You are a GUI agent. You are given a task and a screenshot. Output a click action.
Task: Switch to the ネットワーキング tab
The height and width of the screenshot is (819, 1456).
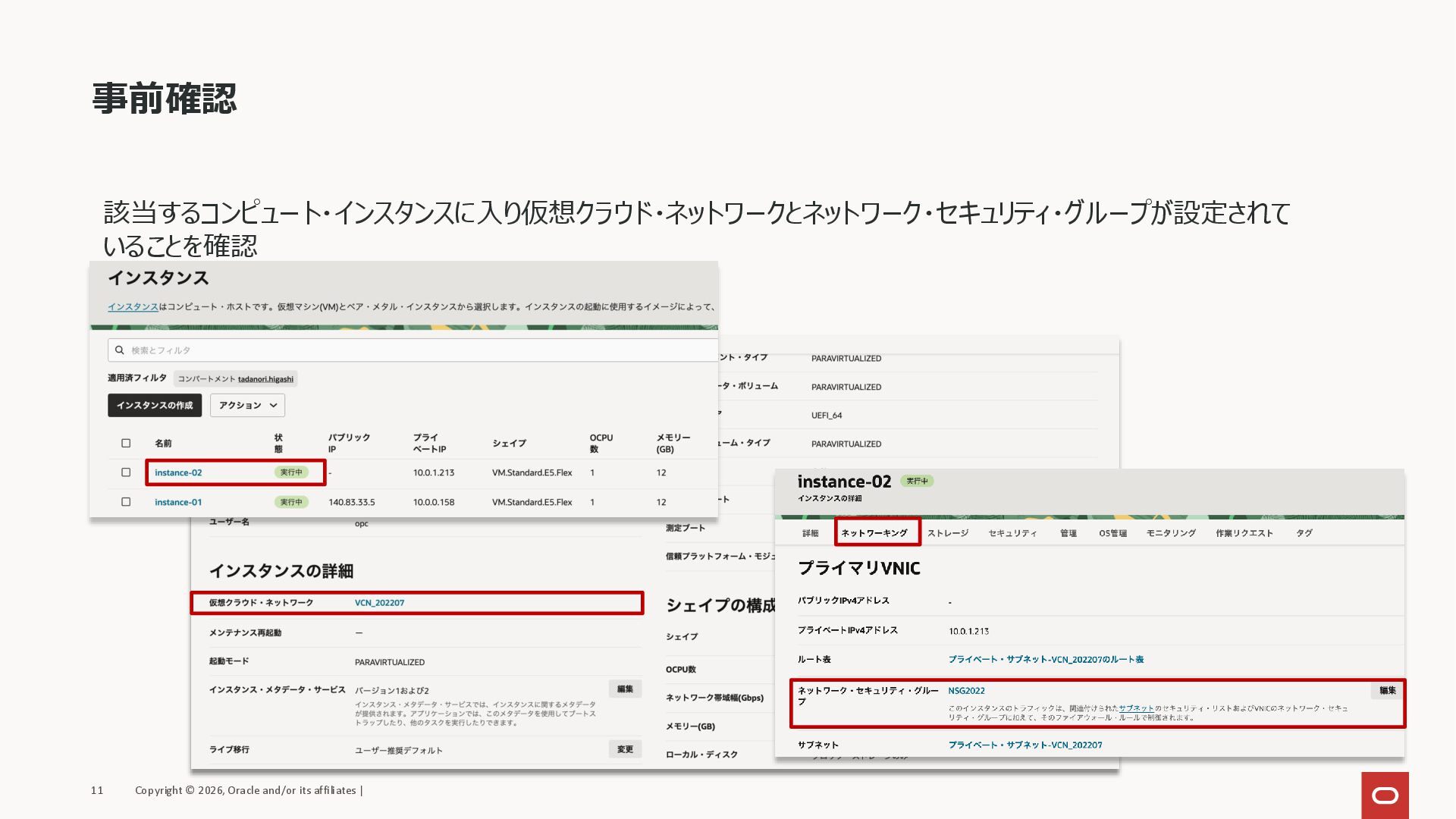(x=874, y=533)
